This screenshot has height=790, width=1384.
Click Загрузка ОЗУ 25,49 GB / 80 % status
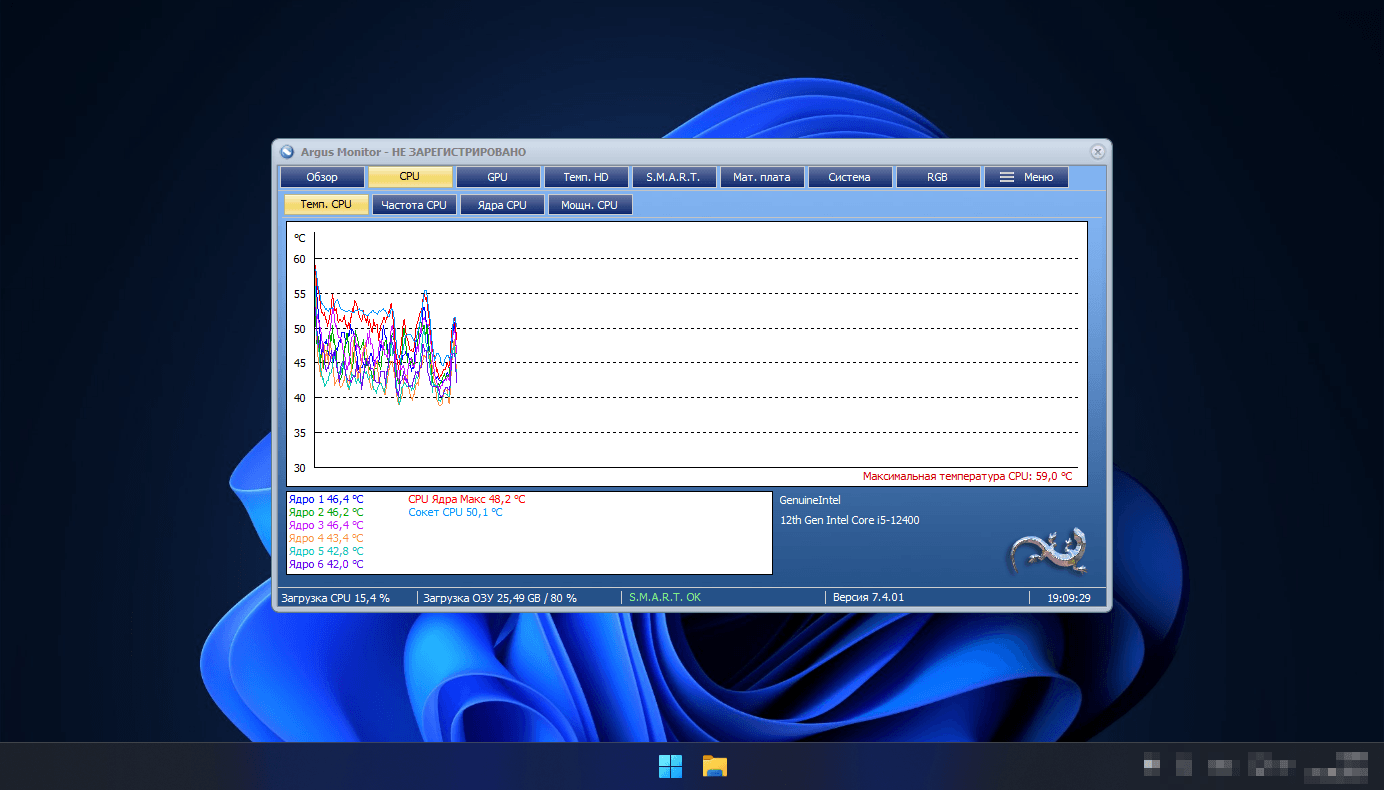[x=500, y=598]
